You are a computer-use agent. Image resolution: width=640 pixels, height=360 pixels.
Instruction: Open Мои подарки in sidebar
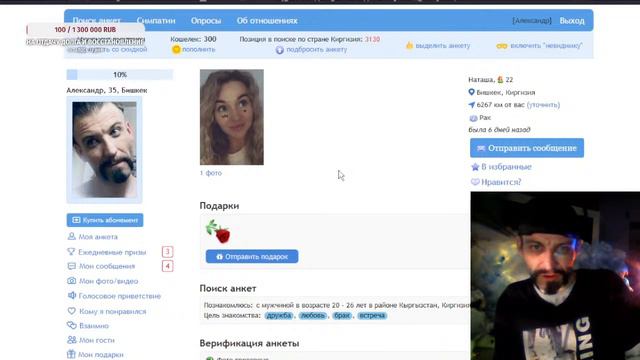tap(101, 355)
